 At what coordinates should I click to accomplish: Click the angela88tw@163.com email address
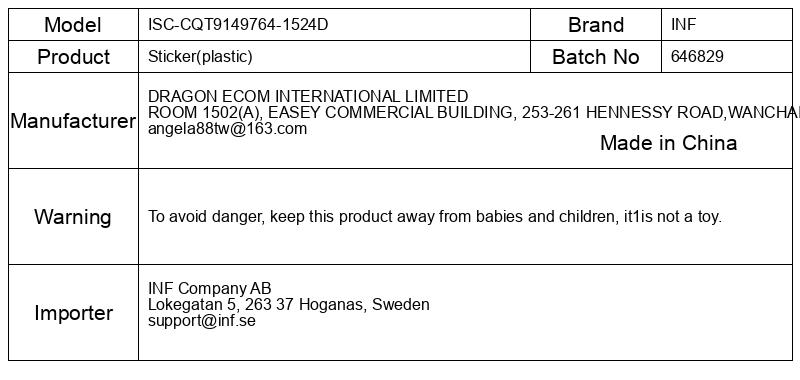click(x=228, y=129)
